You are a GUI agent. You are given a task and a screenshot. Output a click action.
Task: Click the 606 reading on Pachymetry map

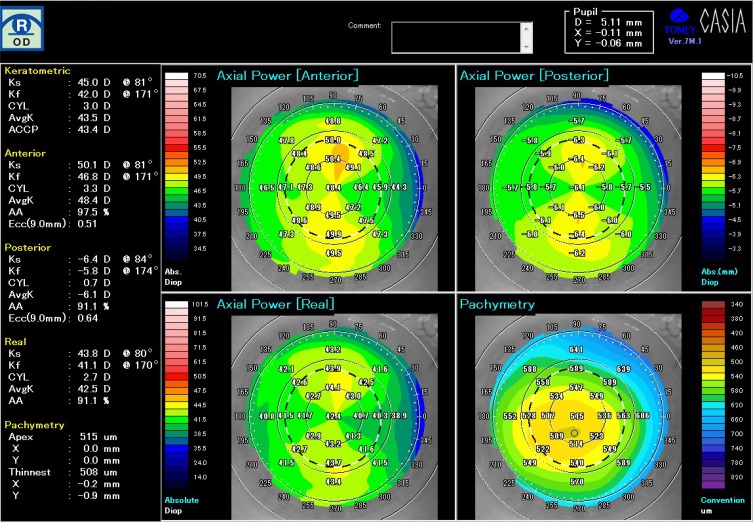(x=643, y=415)
